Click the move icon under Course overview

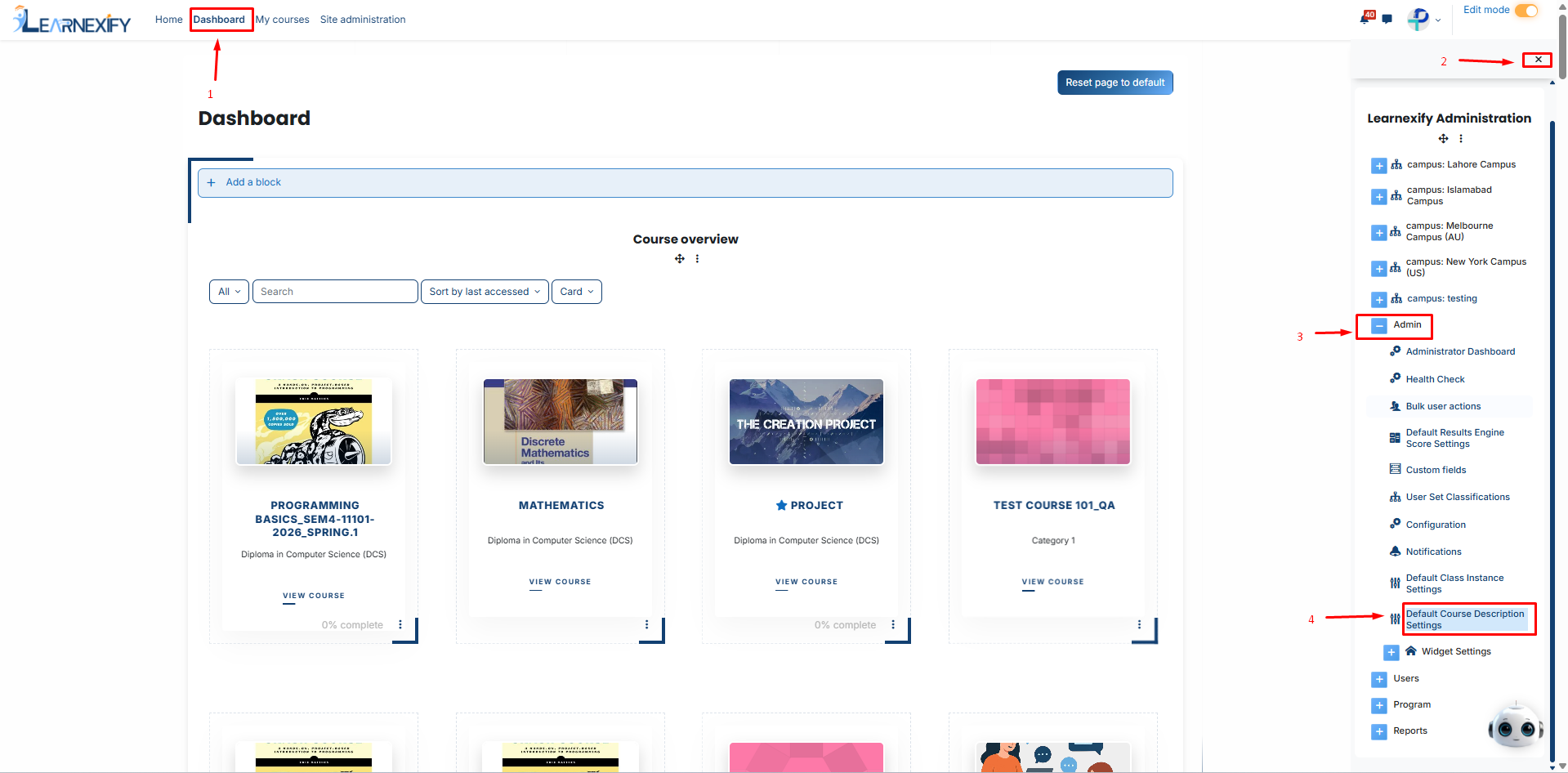pos(680,259)
